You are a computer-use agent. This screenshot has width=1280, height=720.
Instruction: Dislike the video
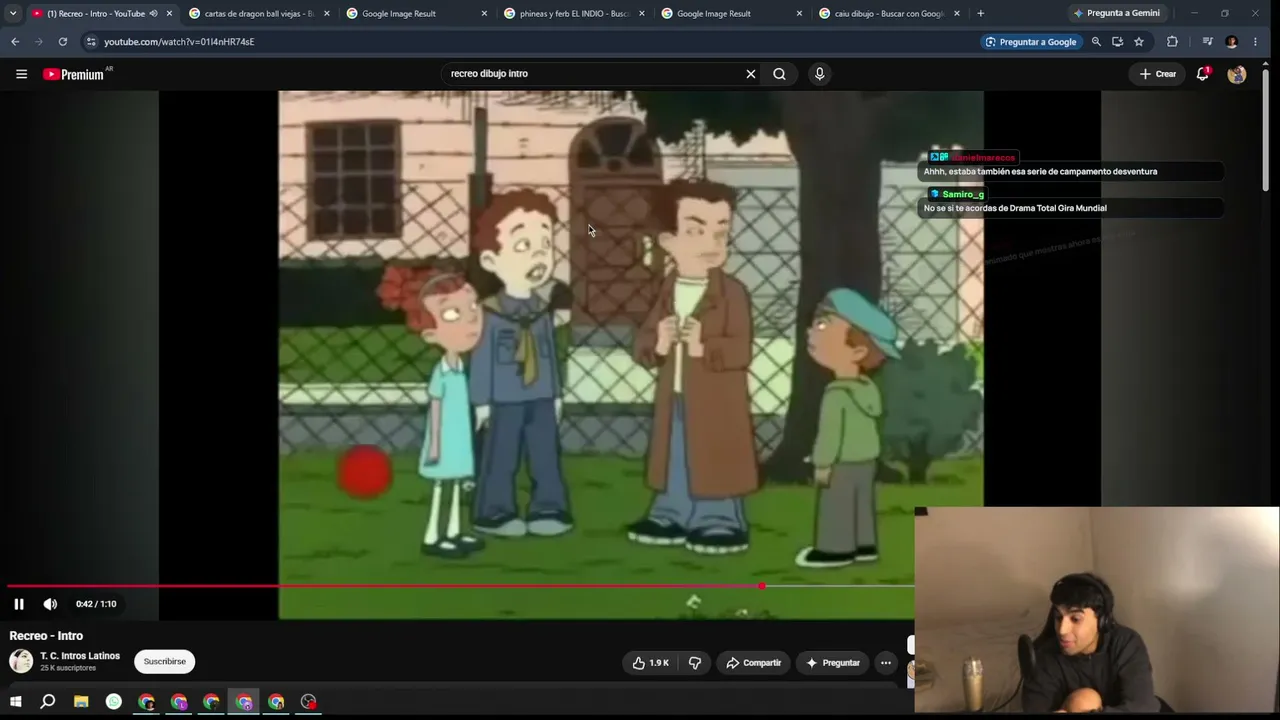[x=695, y=663]
